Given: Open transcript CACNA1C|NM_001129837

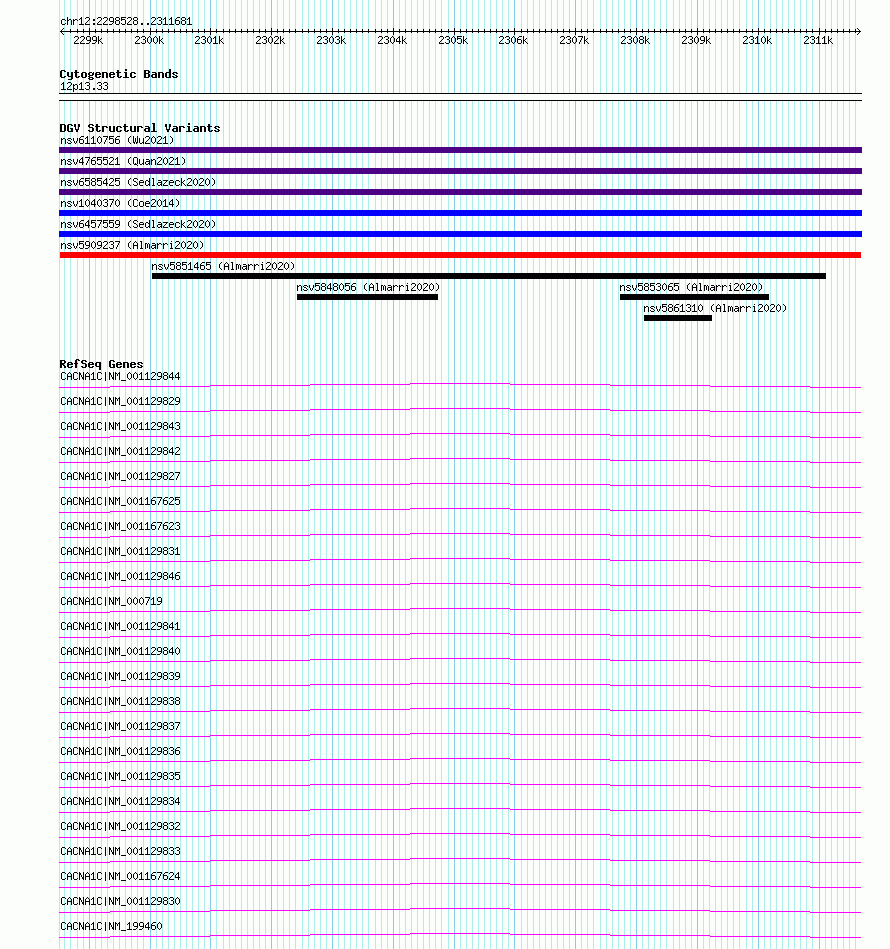Looking at the screenshot, I should [120, 726].
